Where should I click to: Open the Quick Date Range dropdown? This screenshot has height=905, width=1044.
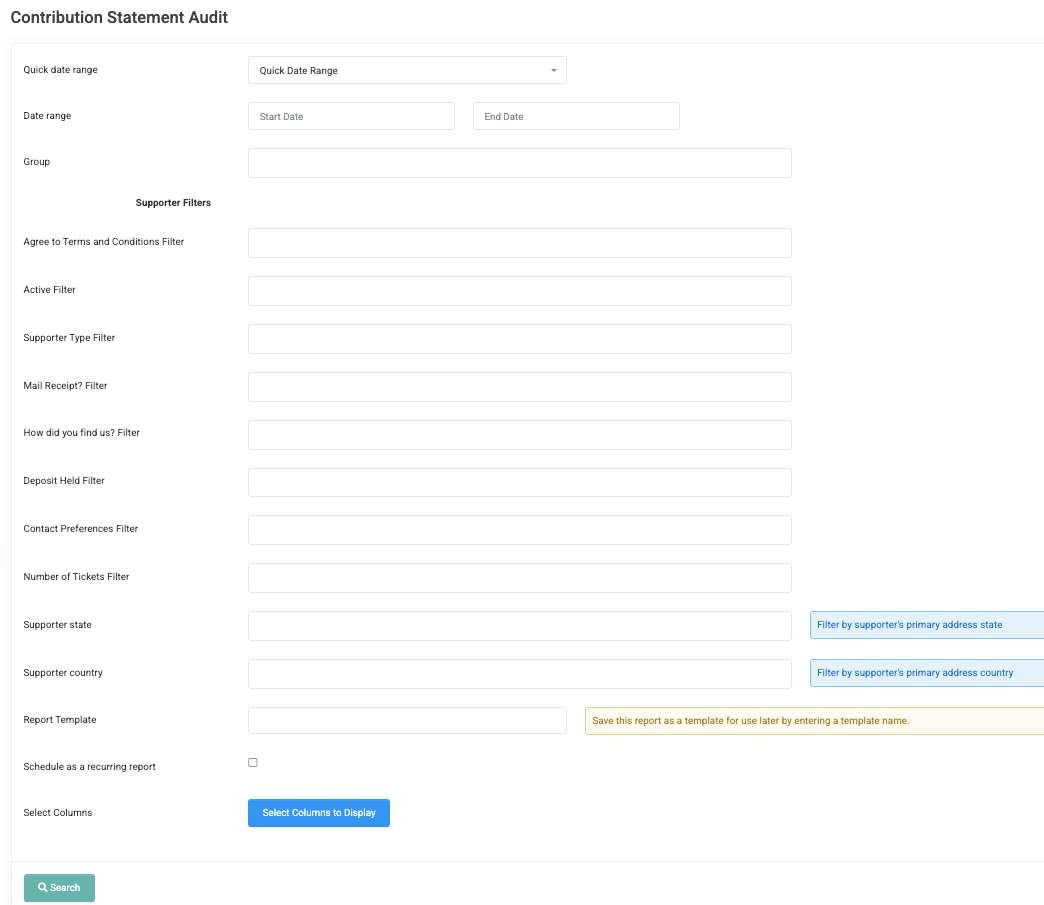(405, 70)
